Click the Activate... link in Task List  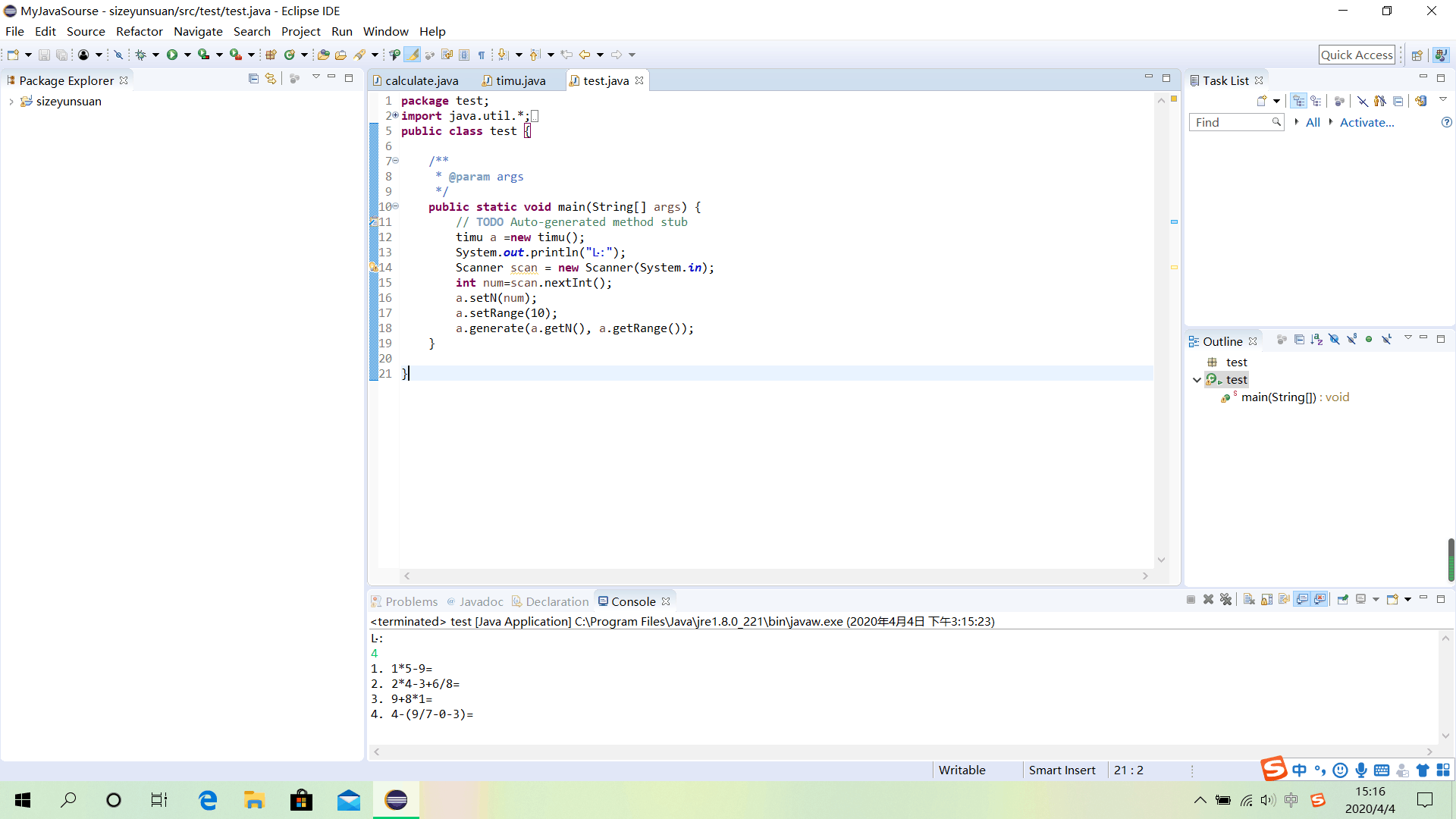(x=1367, y=122)
